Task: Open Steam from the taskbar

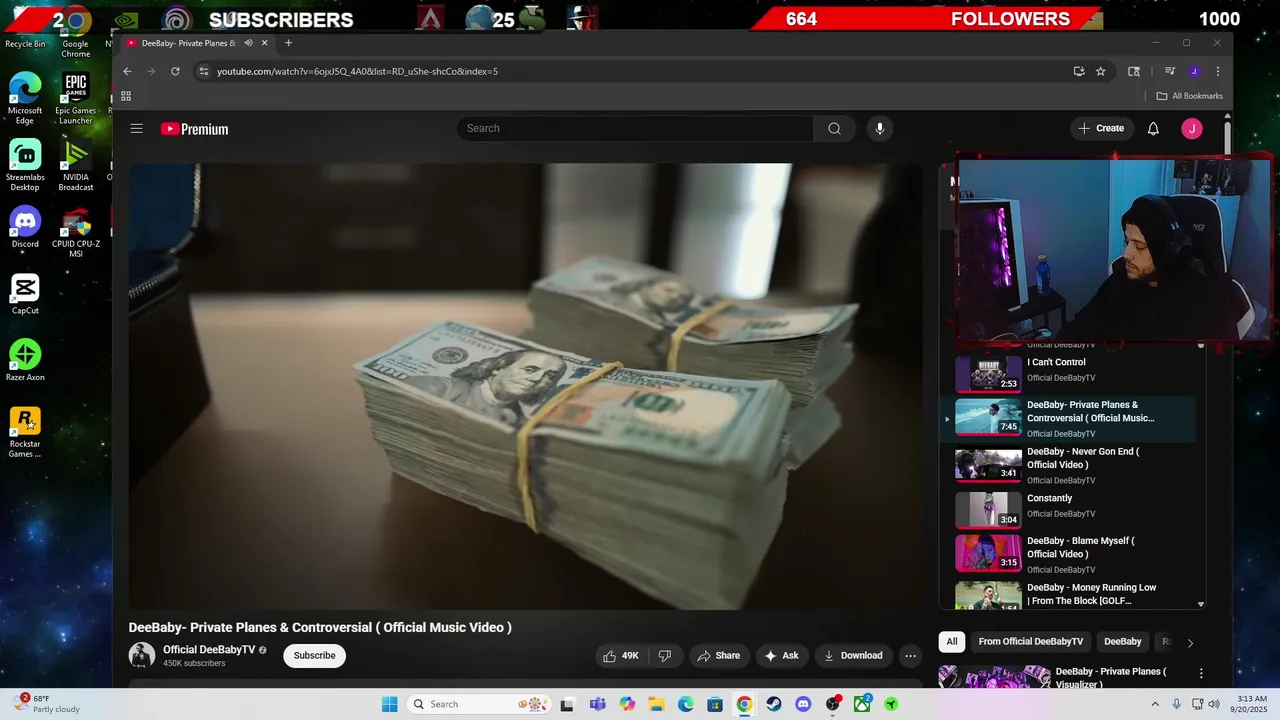Action: click(774, 704)
